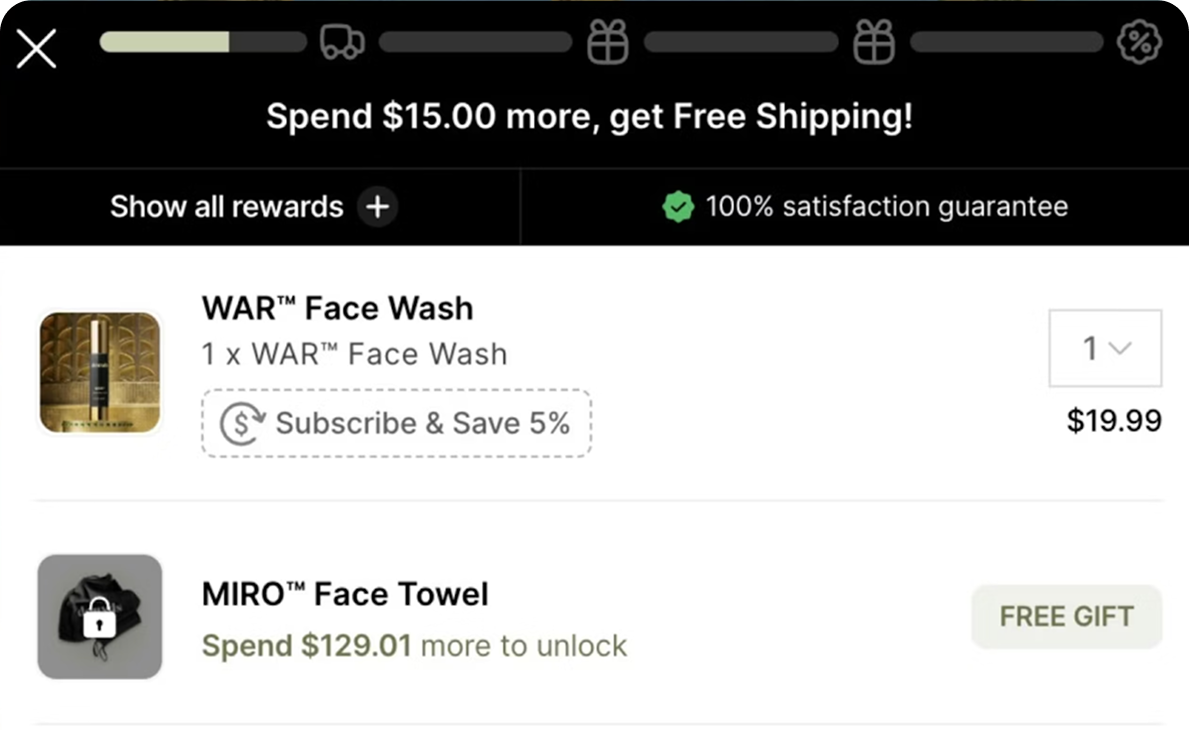Close the cart drawer with the X icon

coord(37,48)
